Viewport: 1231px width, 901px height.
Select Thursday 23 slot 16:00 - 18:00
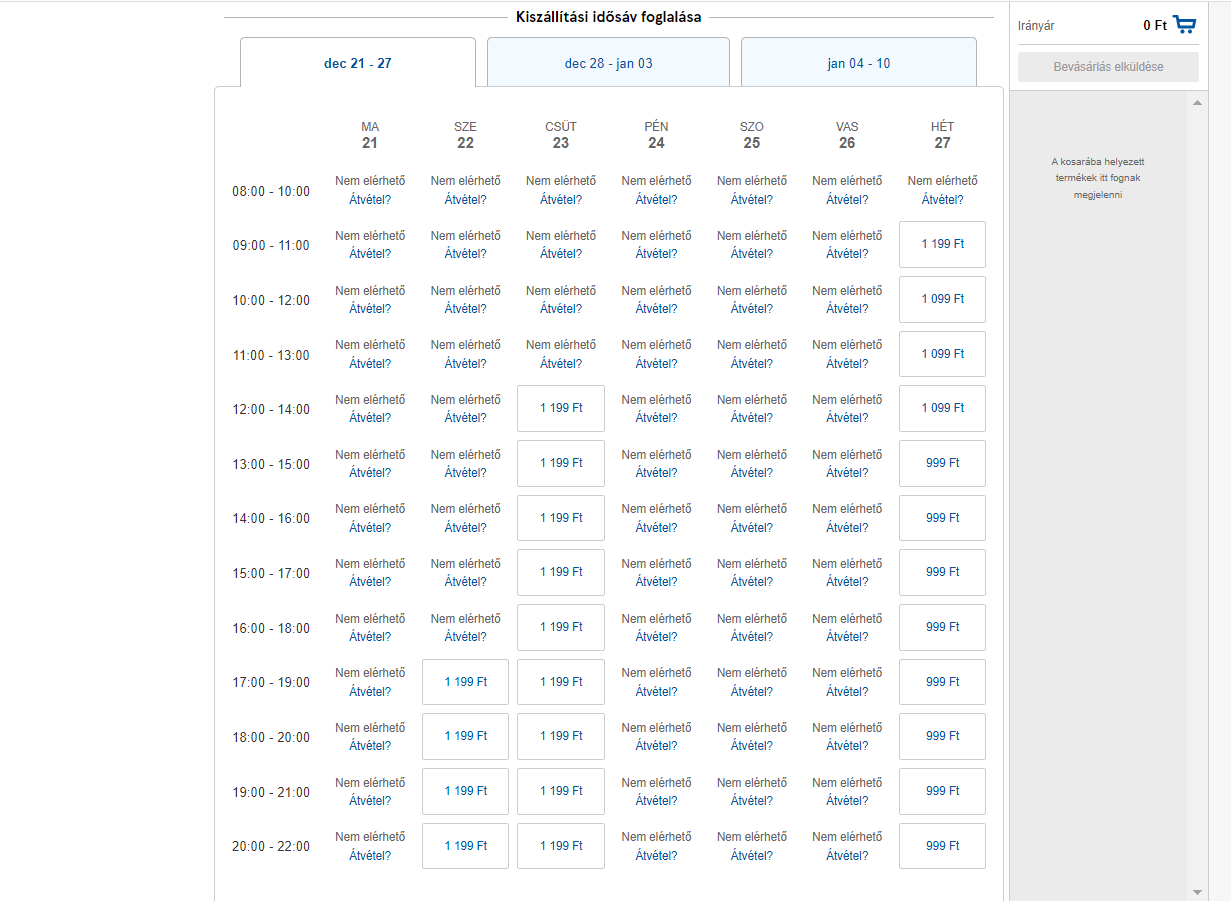(561, 627)
